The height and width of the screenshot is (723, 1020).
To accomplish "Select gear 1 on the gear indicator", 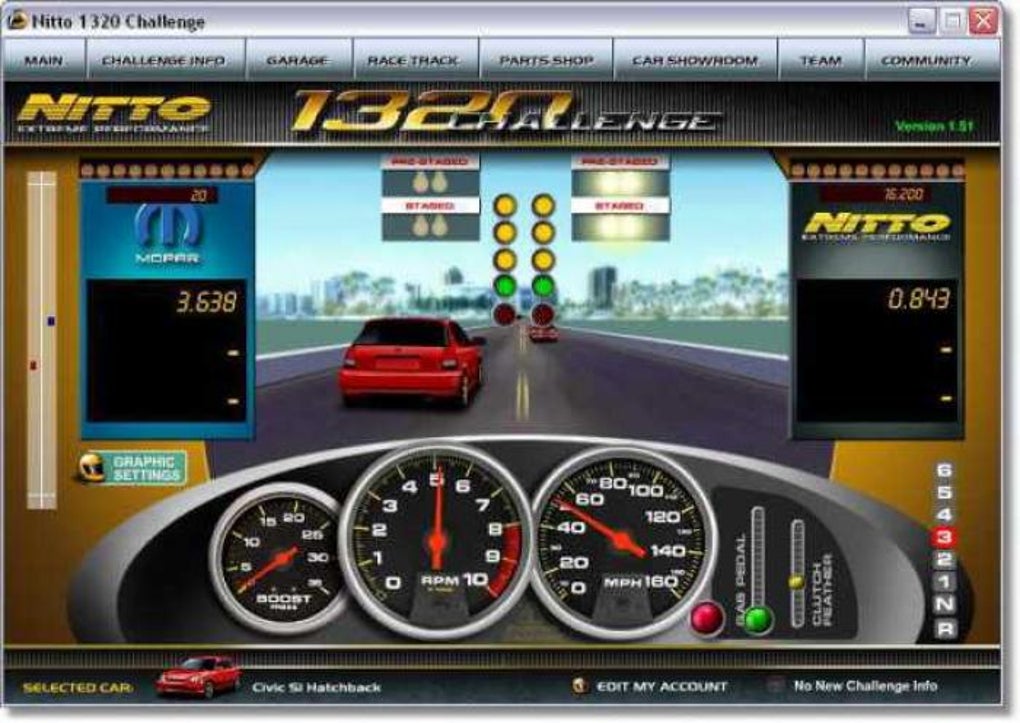I will tap(944, 581).
